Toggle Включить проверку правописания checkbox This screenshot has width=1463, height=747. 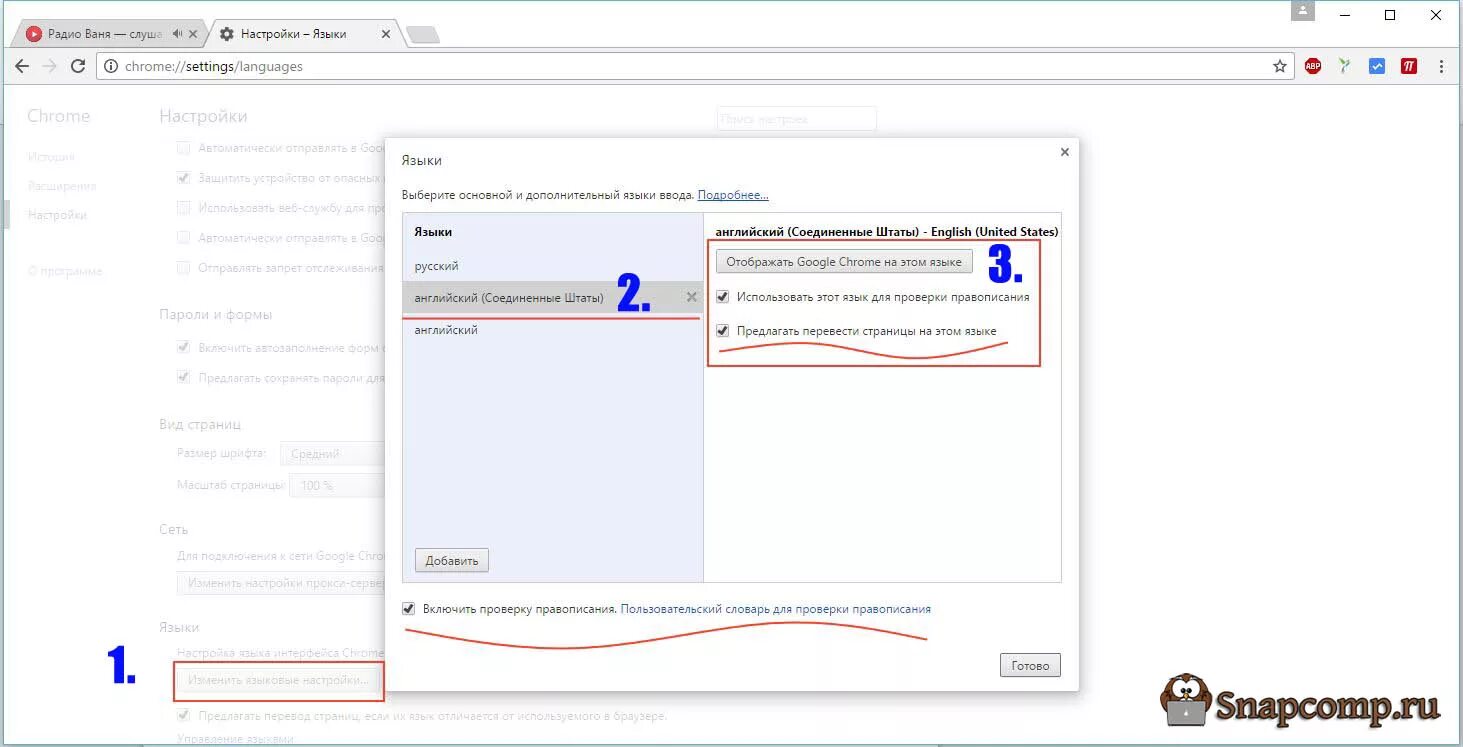point(408,608)
